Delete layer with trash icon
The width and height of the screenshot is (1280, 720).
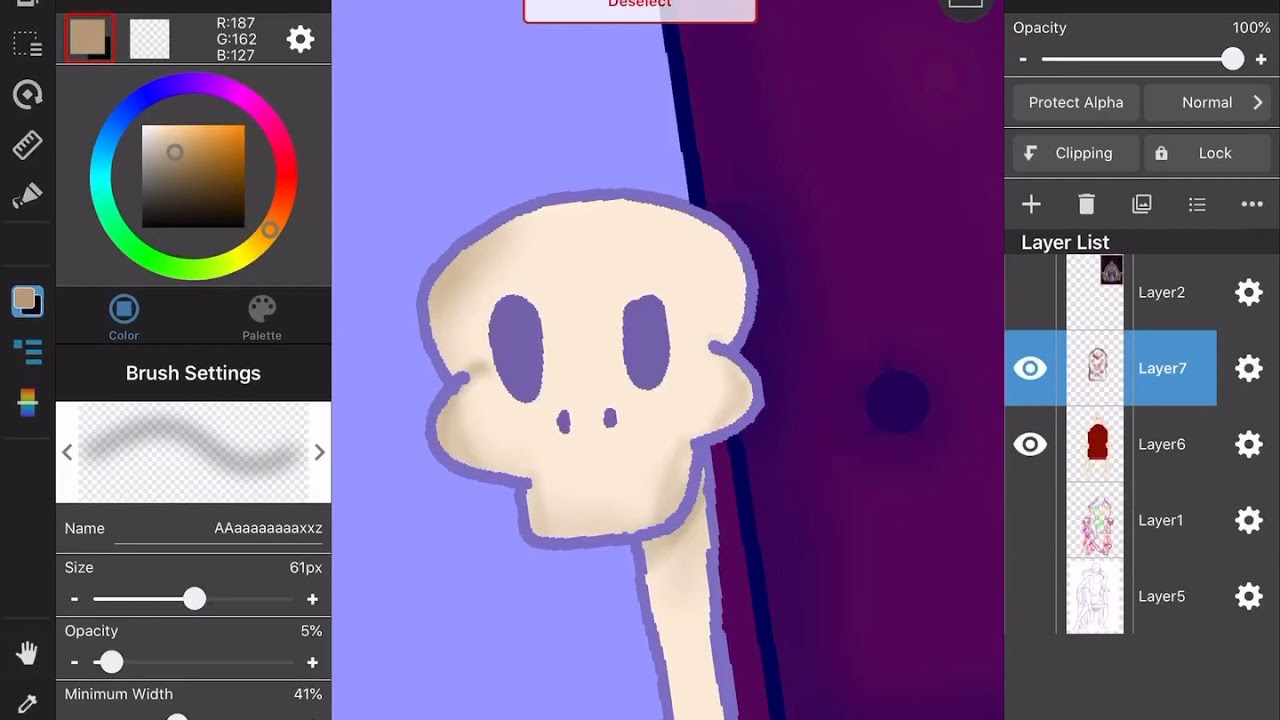pyautogui.click(x=1086, y=204)
